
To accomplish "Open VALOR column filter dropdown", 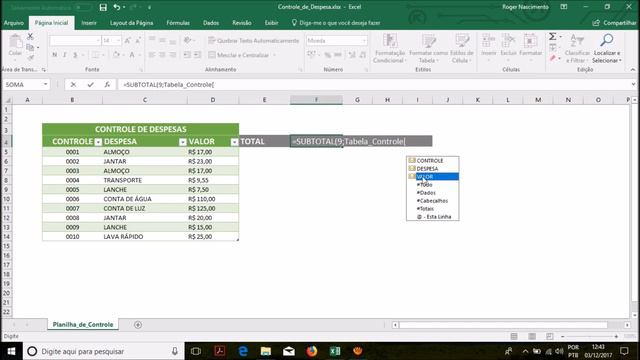I will point(234,142).
